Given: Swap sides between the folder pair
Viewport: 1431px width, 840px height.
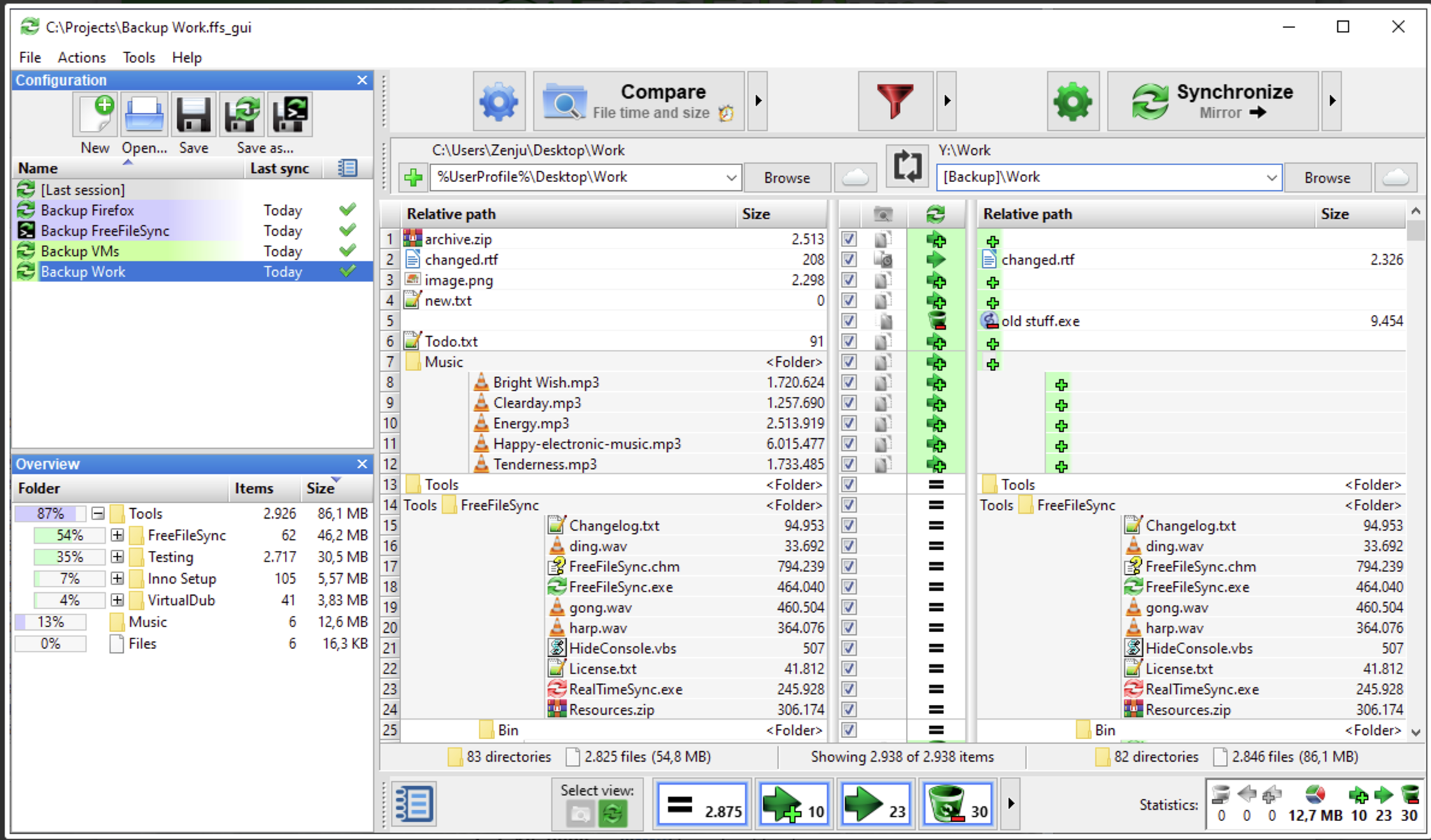Looking at the screenshot, I should coord(907,167).
